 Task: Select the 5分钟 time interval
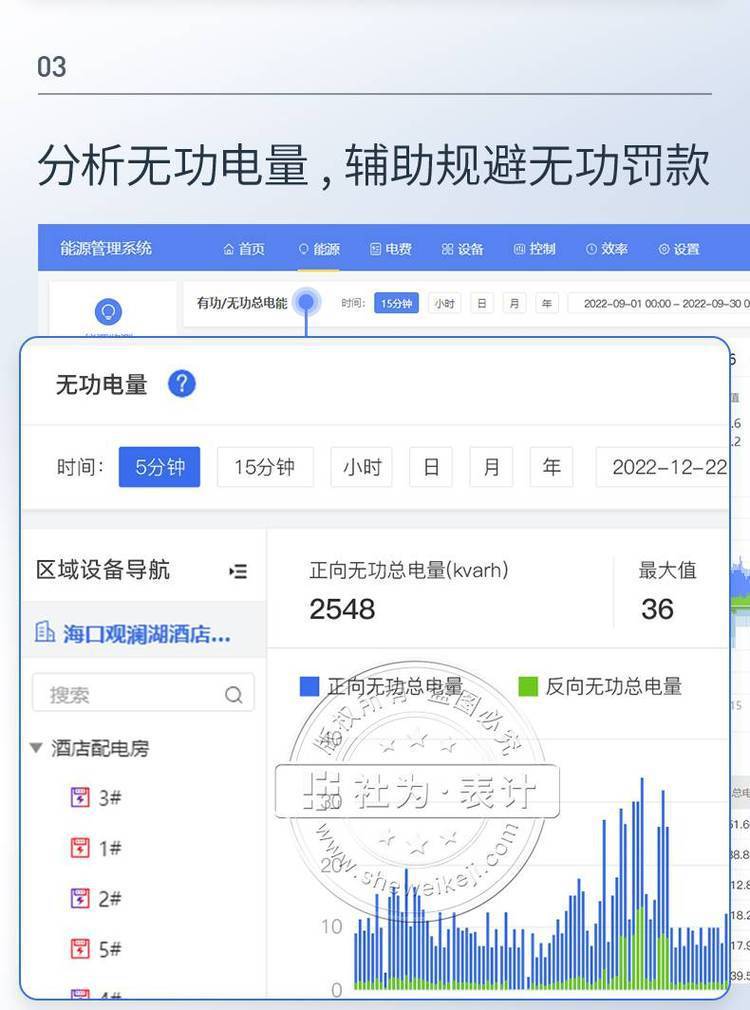pos(159,467)
